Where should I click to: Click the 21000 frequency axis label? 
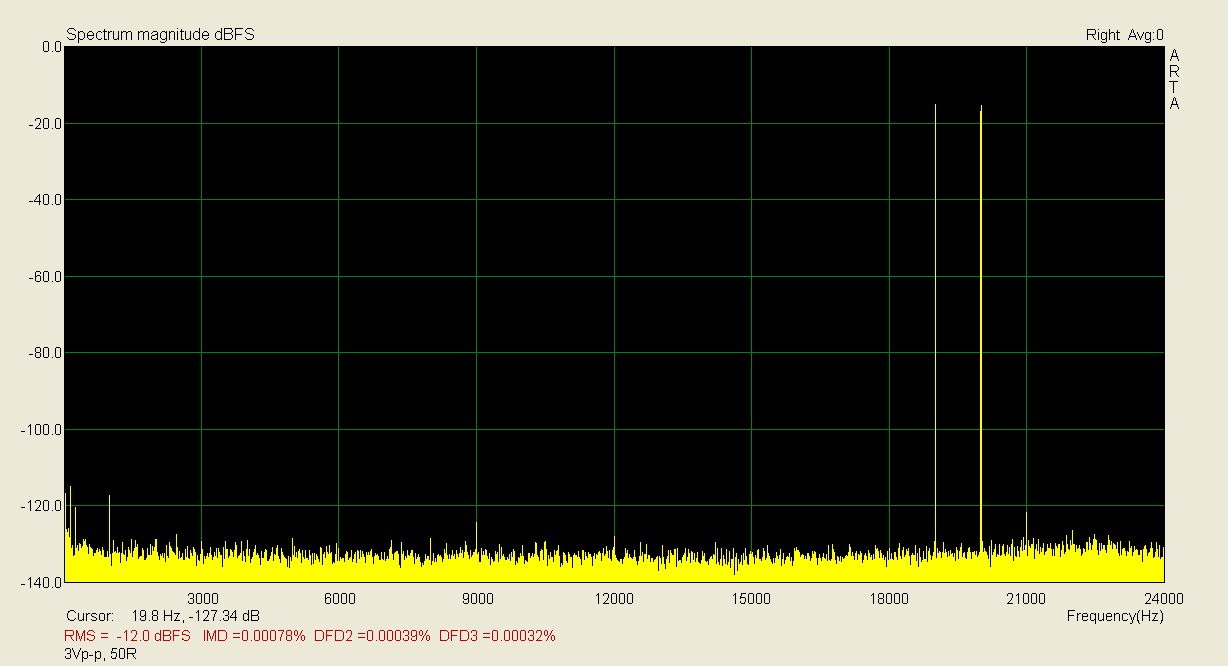[1026, 599]
